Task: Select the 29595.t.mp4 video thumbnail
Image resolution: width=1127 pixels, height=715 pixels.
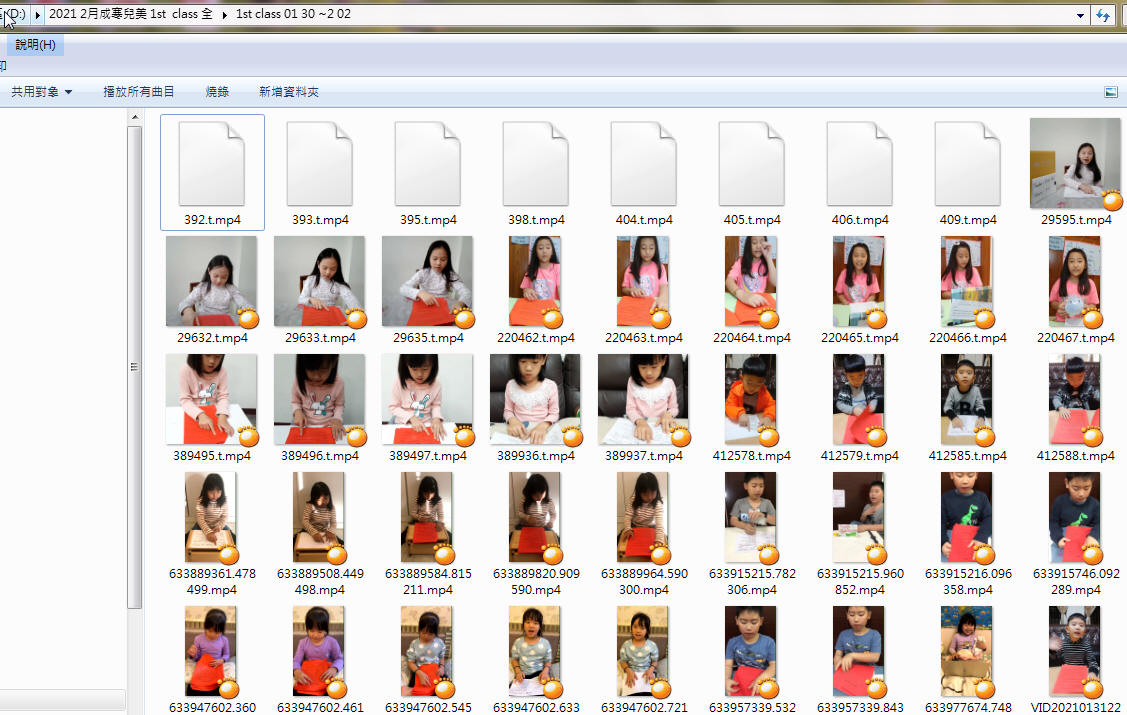Action: click(x=1075, y=163)
